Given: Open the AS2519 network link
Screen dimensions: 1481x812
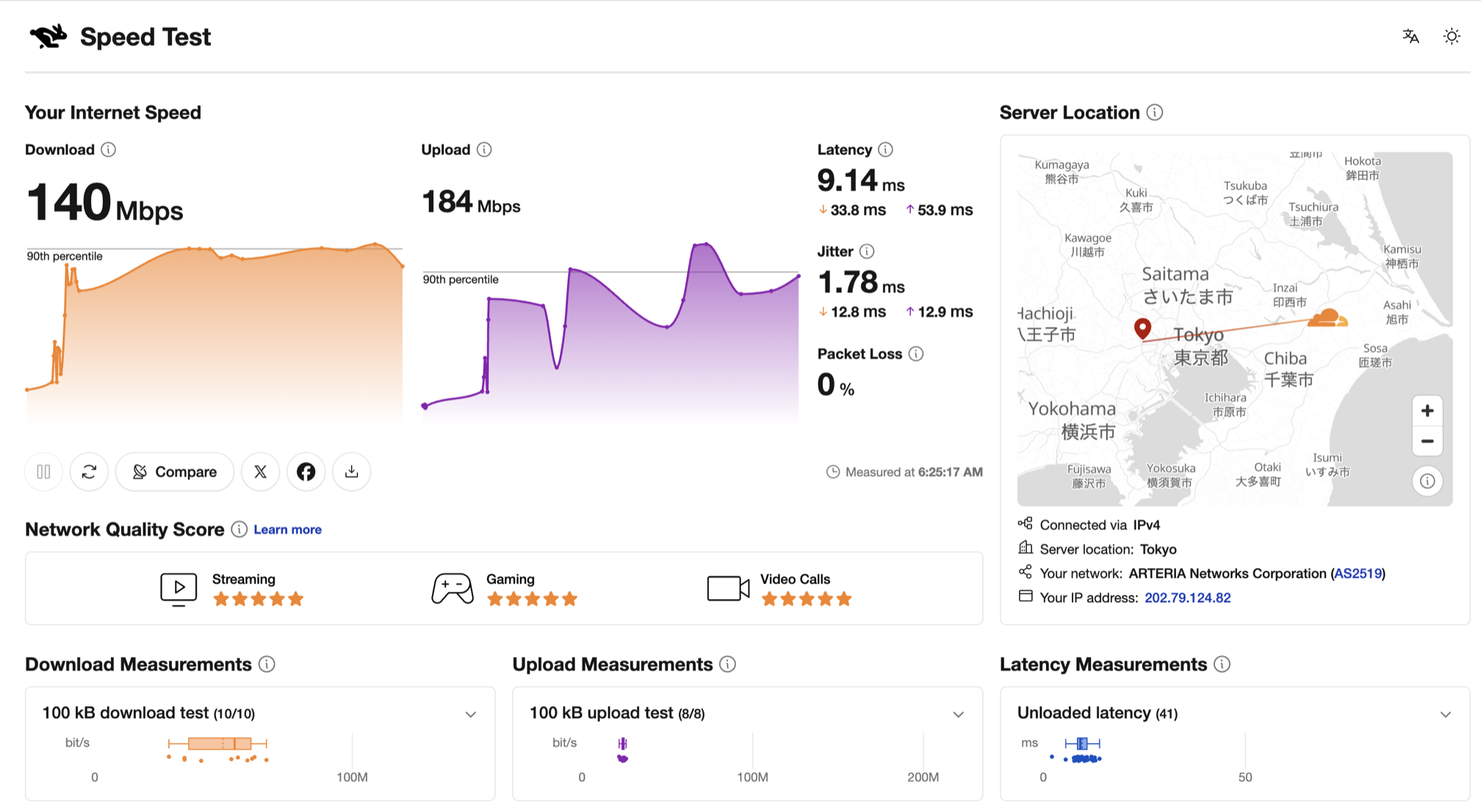Looking at the screenshot, I should coord(1358,573).
